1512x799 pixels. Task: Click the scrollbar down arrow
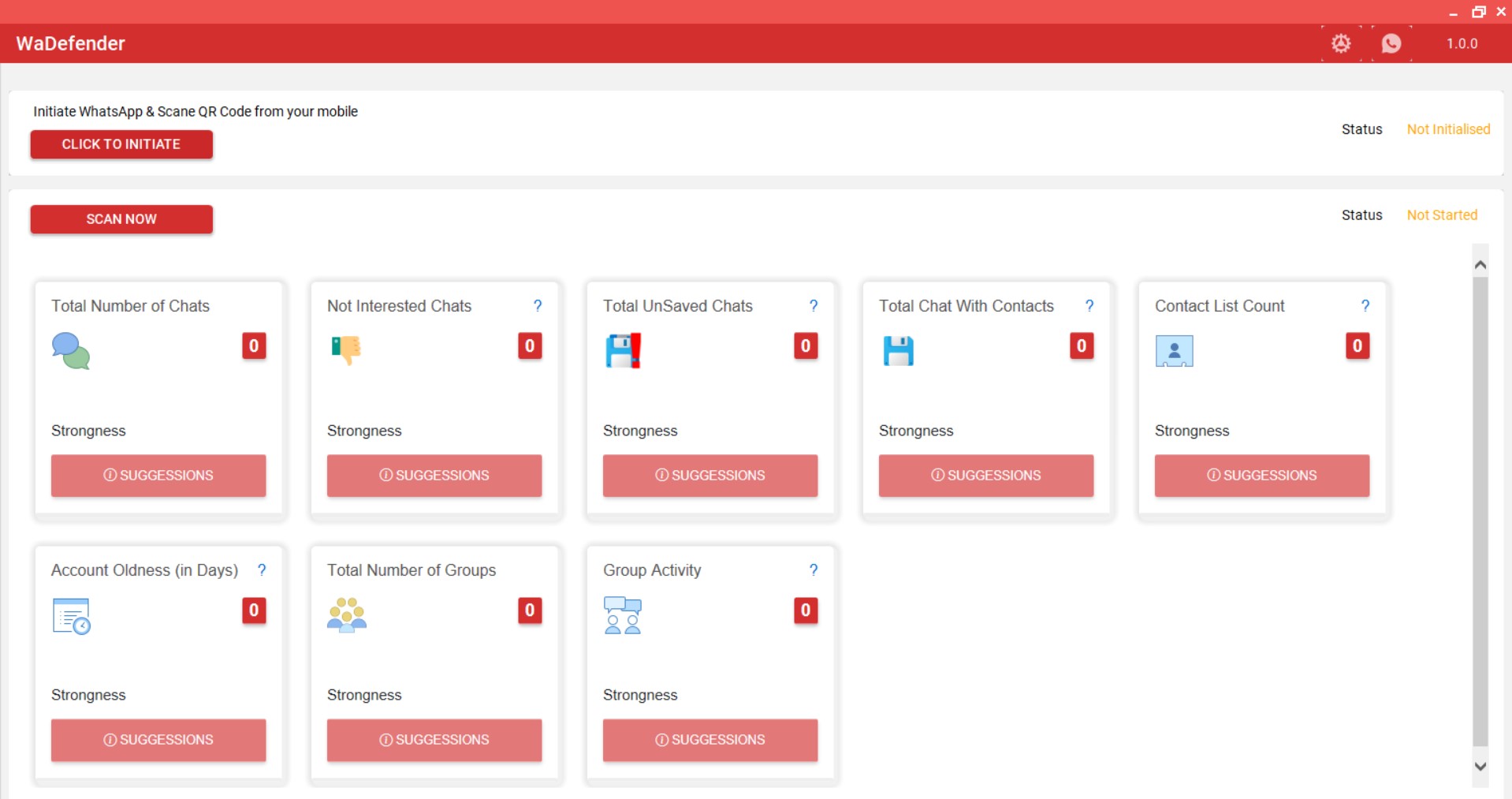pos(1480,766)
